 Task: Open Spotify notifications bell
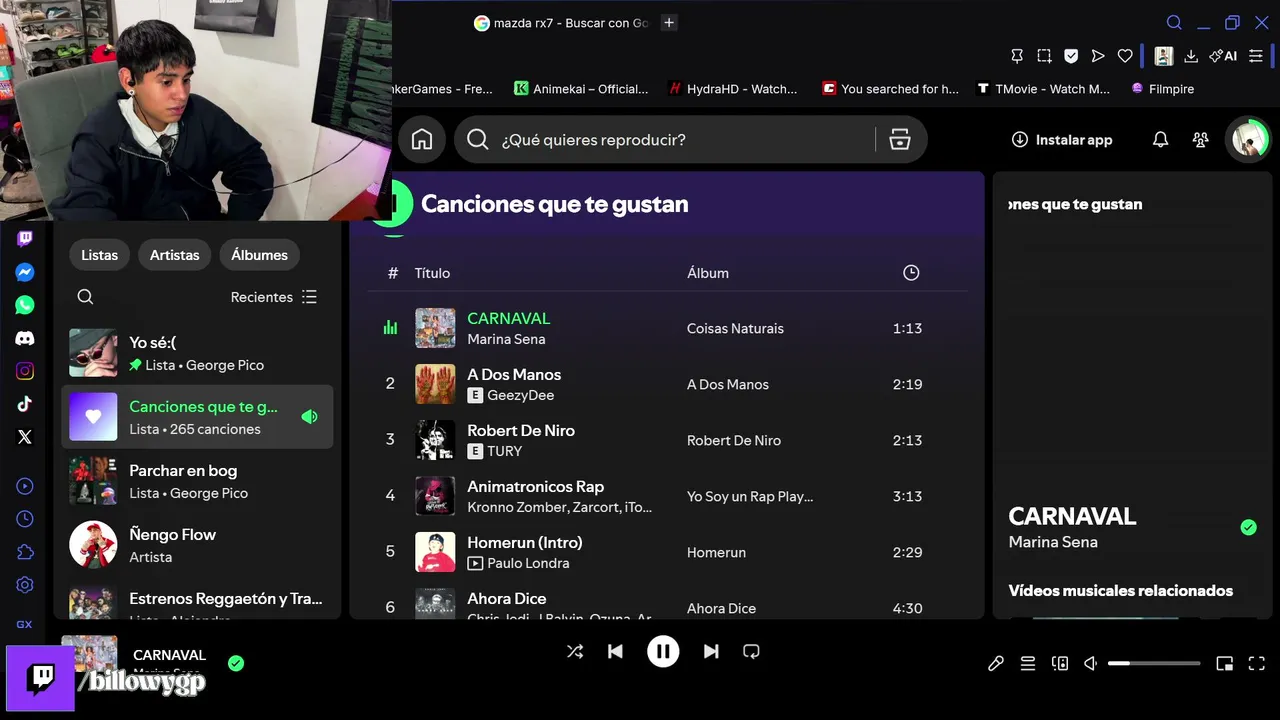[1160, 140]
